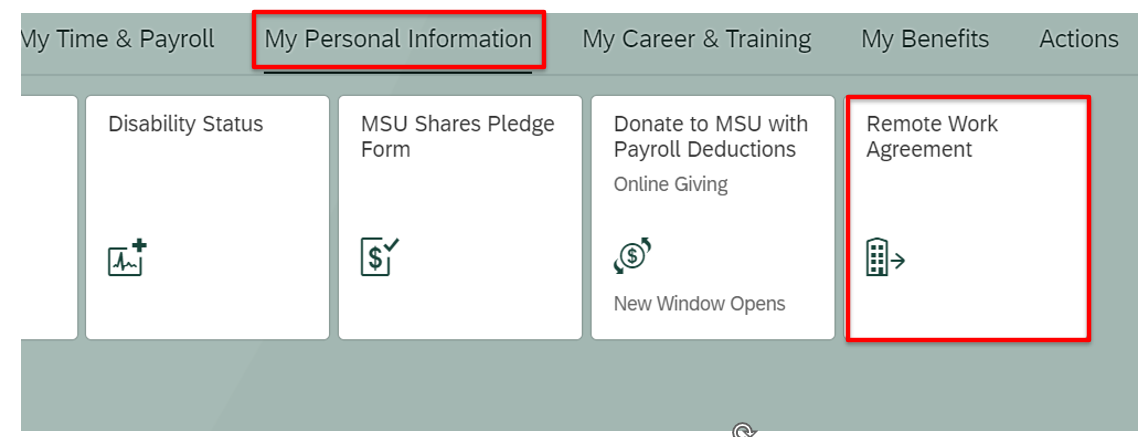Click the New Window Opens footer text
This screenshot has width=1148, height=437.
[699, 304]
